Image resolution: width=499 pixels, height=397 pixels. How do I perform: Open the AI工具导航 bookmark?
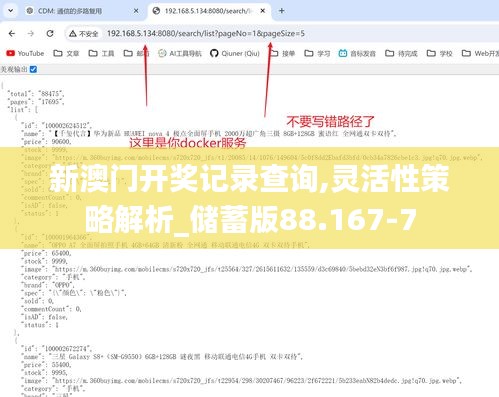pos(180,53)
